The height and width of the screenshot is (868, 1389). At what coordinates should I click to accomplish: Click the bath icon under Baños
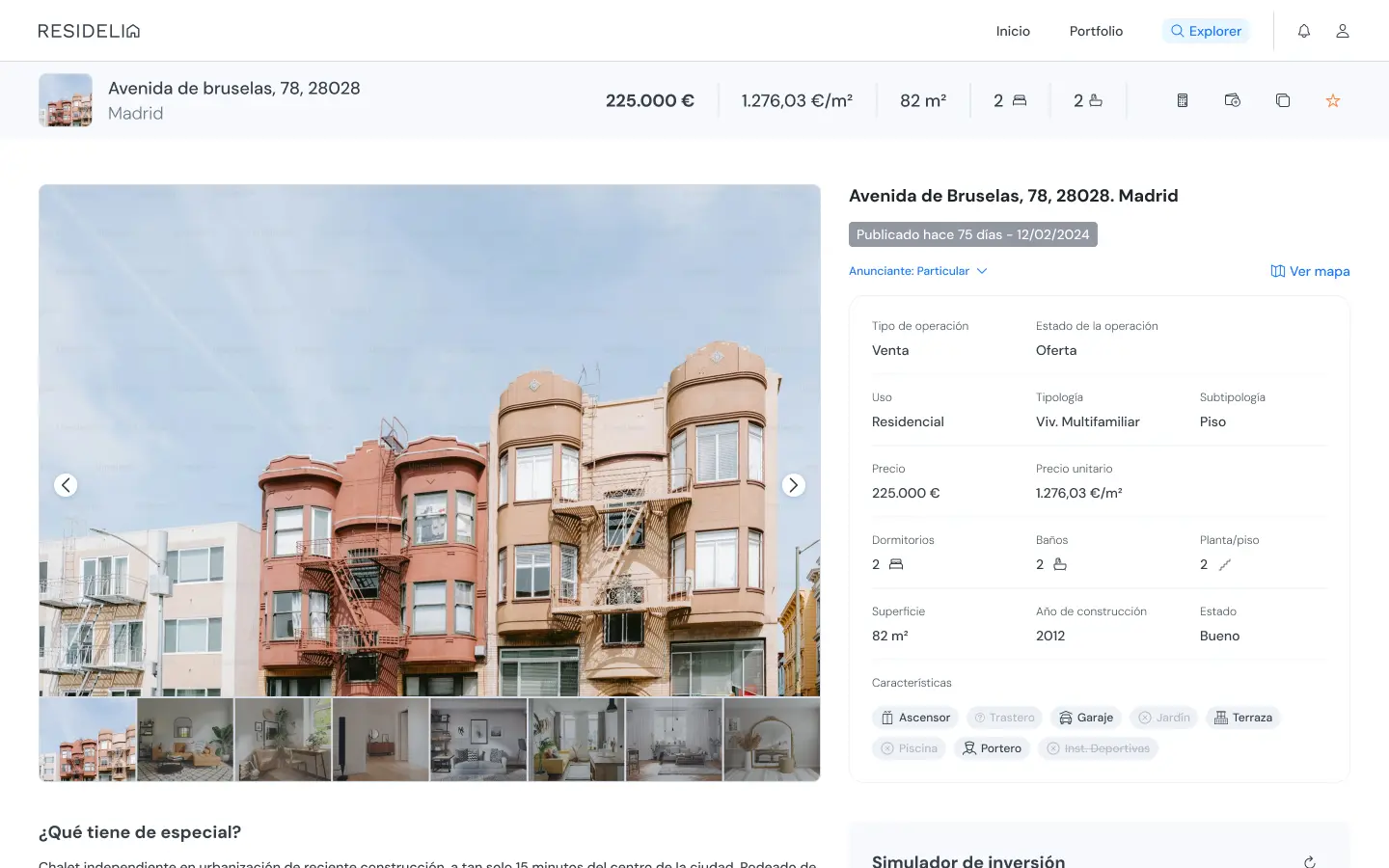(1060, 564)
